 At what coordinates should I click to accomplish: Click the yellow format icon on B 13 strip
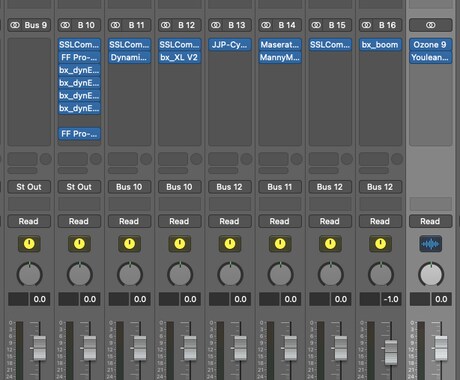pyautogui.click(x=230, y=244)
